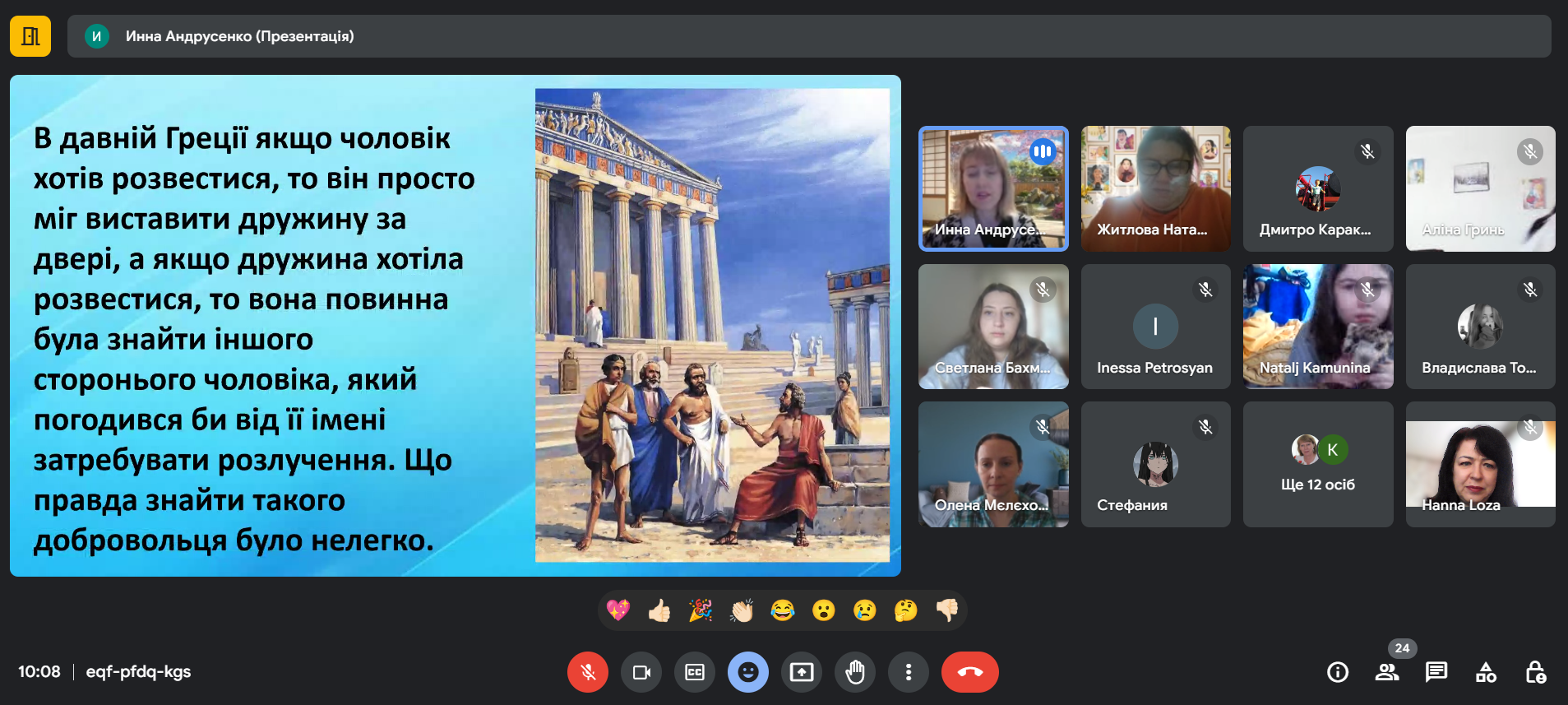The image size is (1568, 705).
Task: Show the participants list panel
Action: coord(1387,672)
